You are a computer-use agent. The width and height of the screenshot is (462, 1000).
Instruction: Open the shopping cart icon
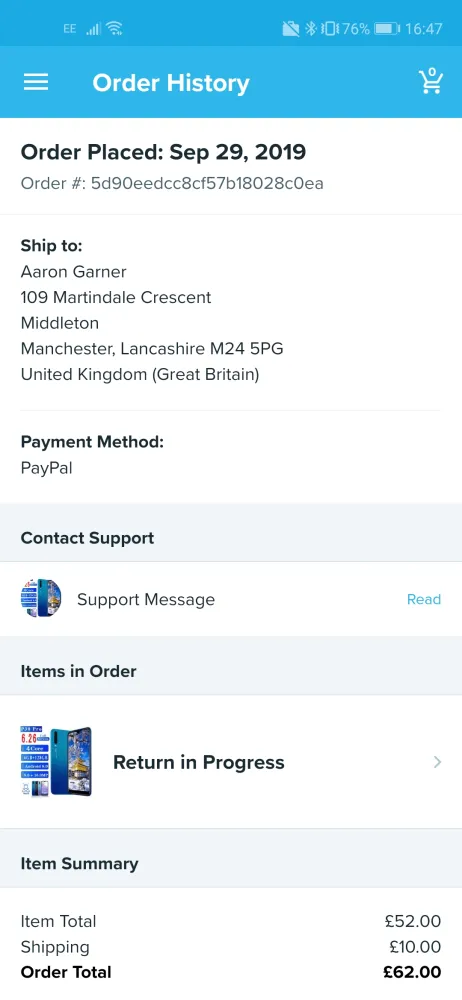pyautogui.click(x=431, y=82)
